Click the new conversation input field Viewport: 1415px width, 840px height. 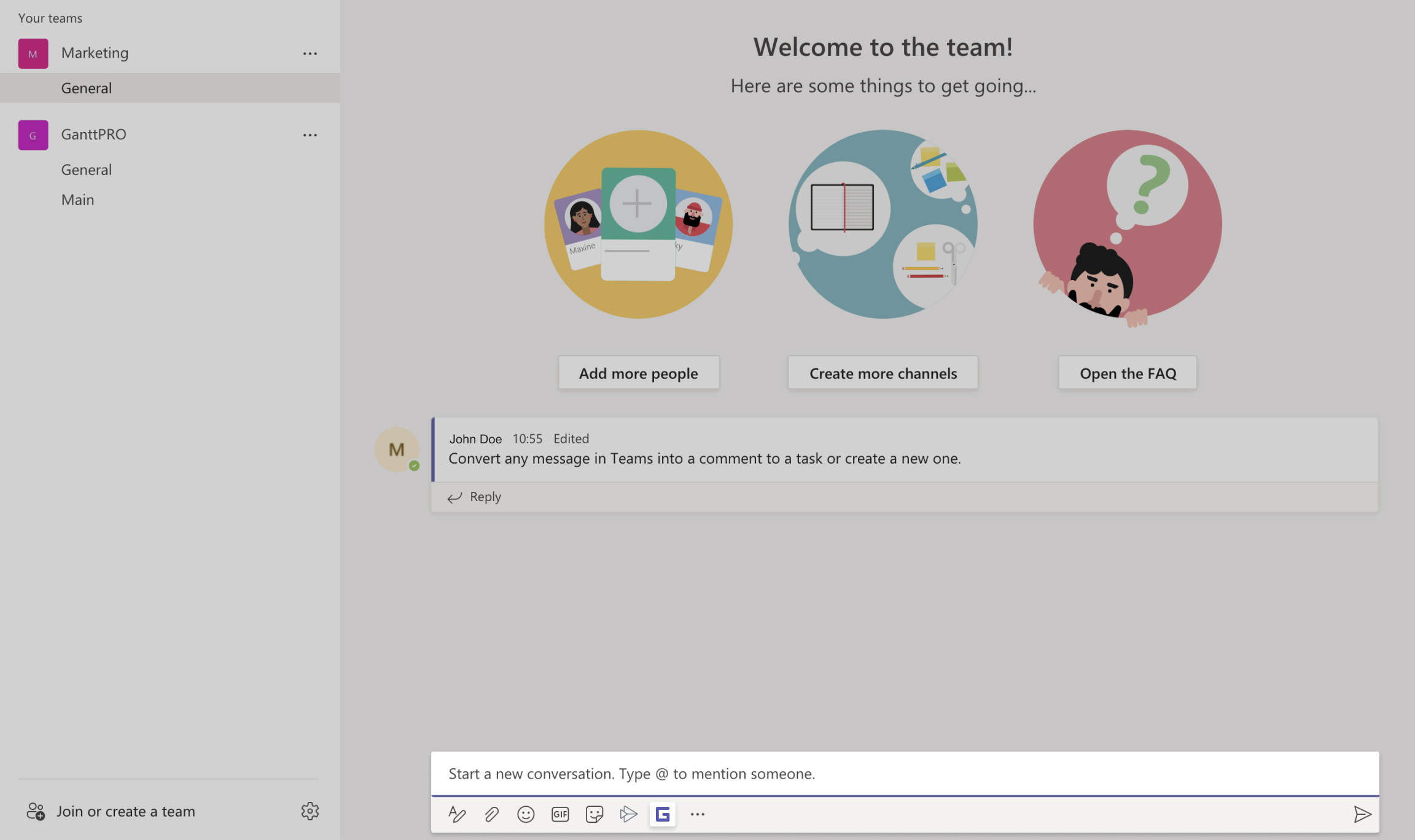tap(737, 774)
